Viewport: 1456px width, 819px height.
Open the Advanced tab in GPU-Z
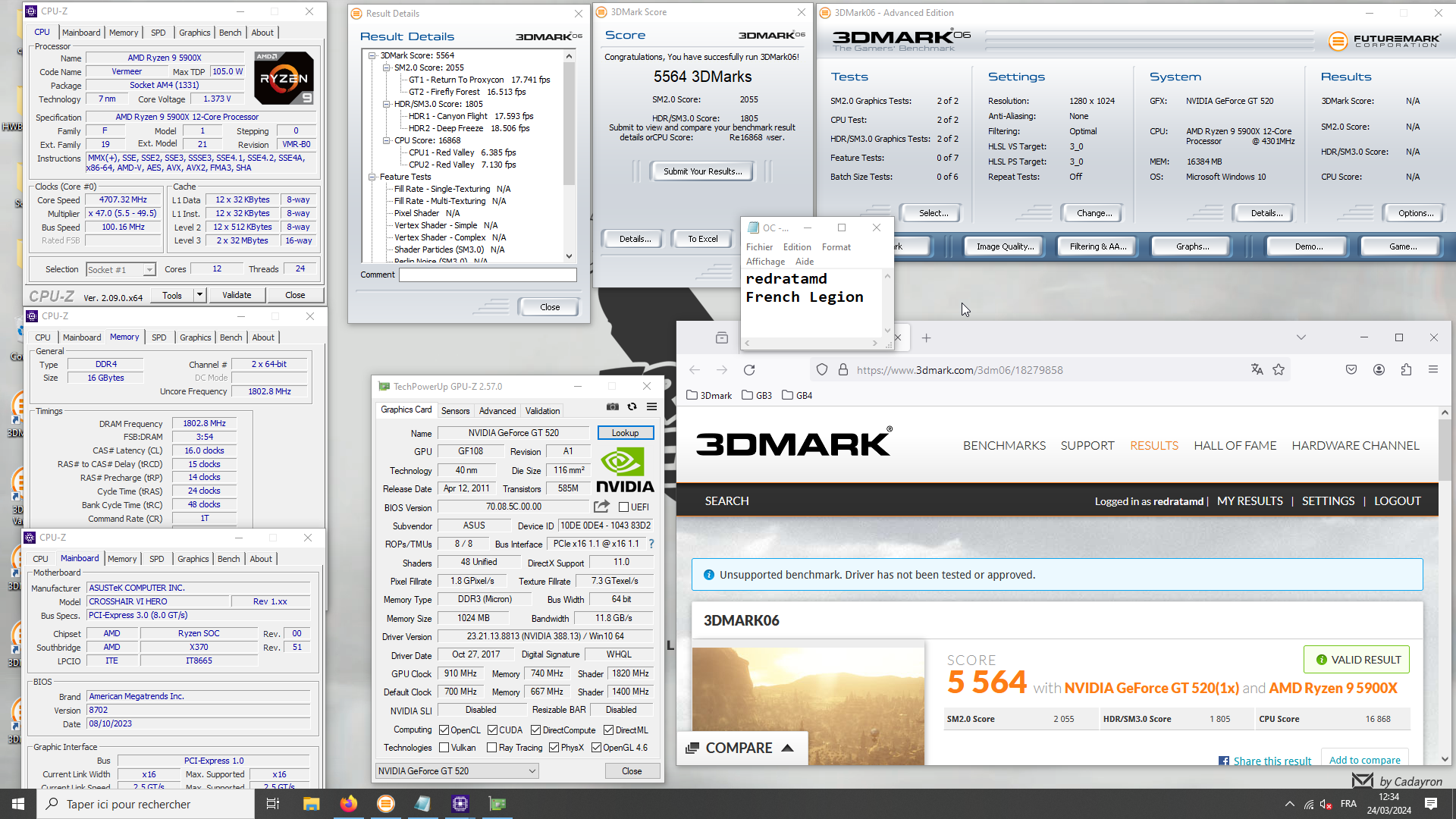pyautogui.click(x=497, y=410)
